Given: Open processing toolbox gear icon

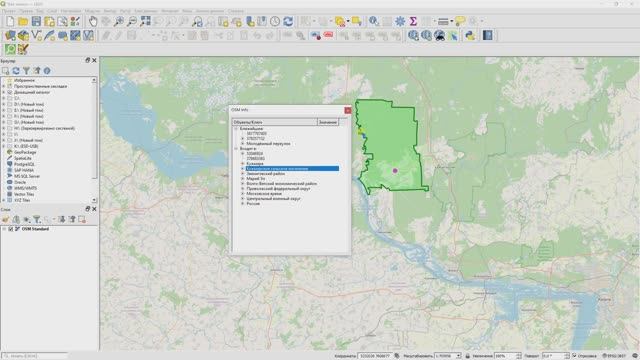Looking at the screenshot, I should [400, 21].
